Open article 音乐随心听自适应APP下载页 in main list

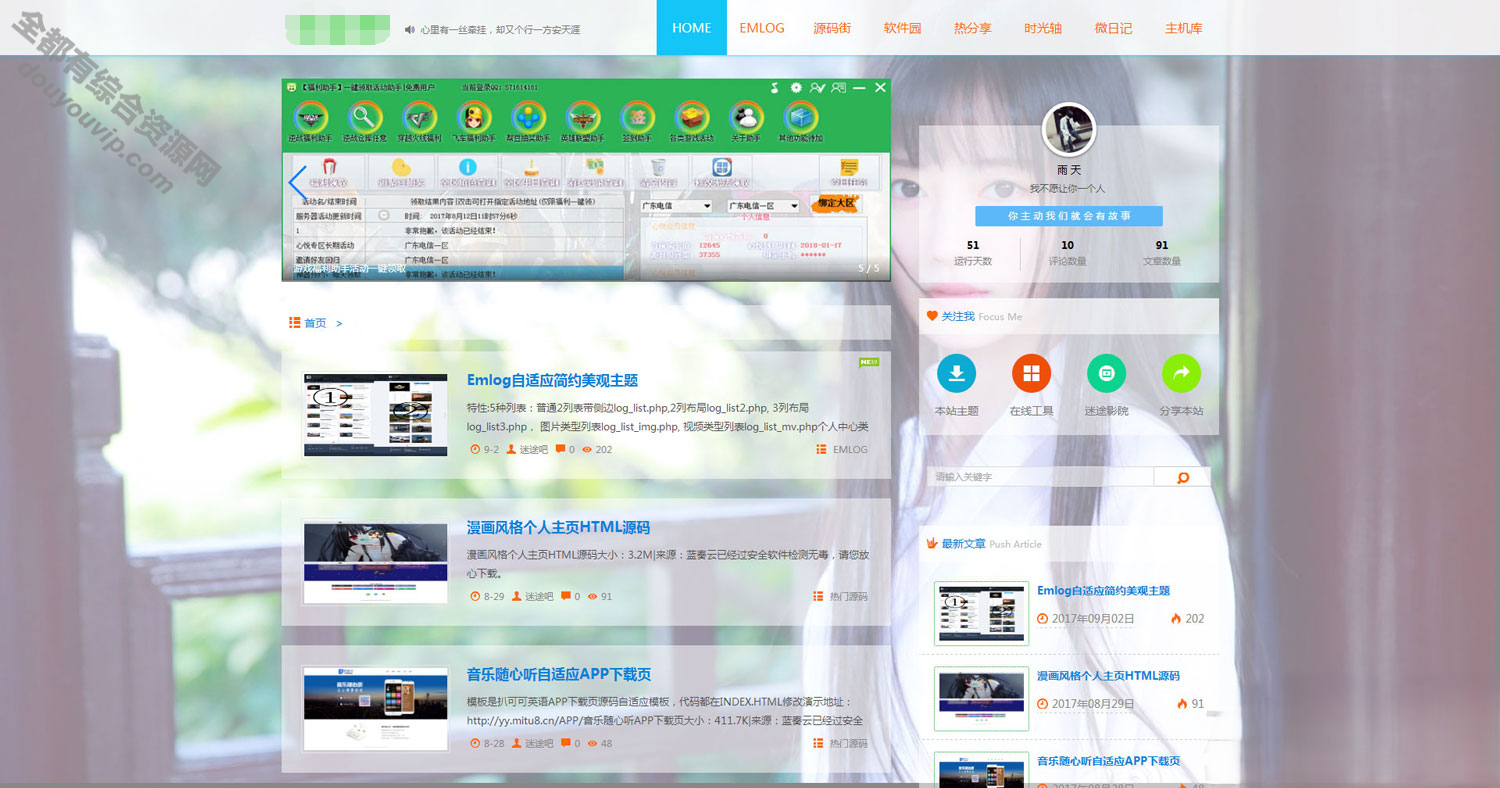559,674
